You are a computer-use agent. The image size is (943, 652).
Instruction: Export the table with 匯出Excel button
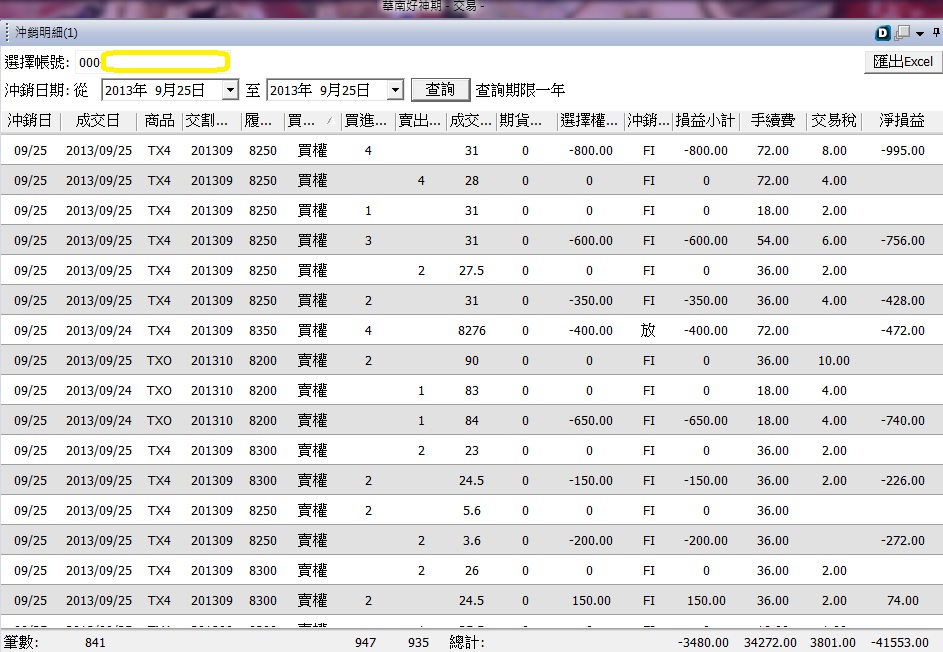point(903,62)
